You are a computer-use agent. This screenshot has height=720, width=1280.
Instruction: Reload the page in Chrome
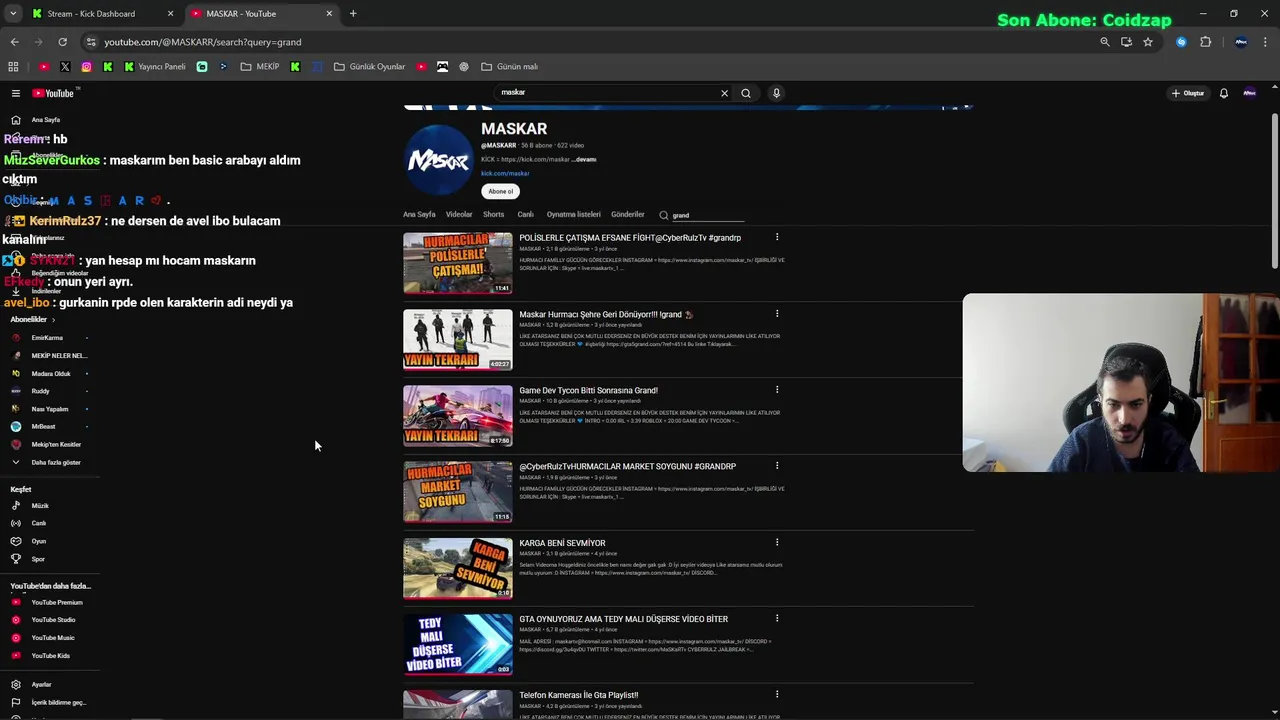tap(62, 42)
